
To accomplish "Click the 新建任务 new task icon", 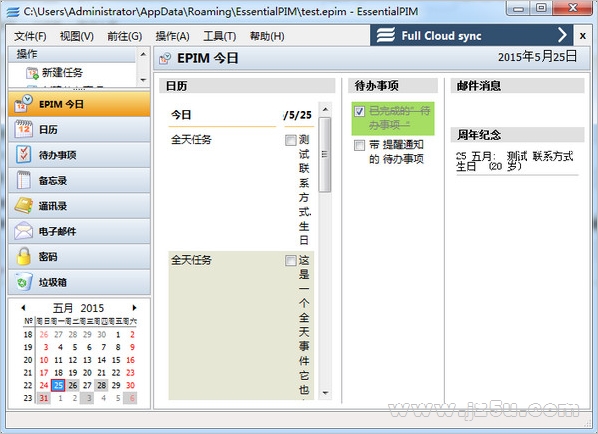I will click(32, 73).
